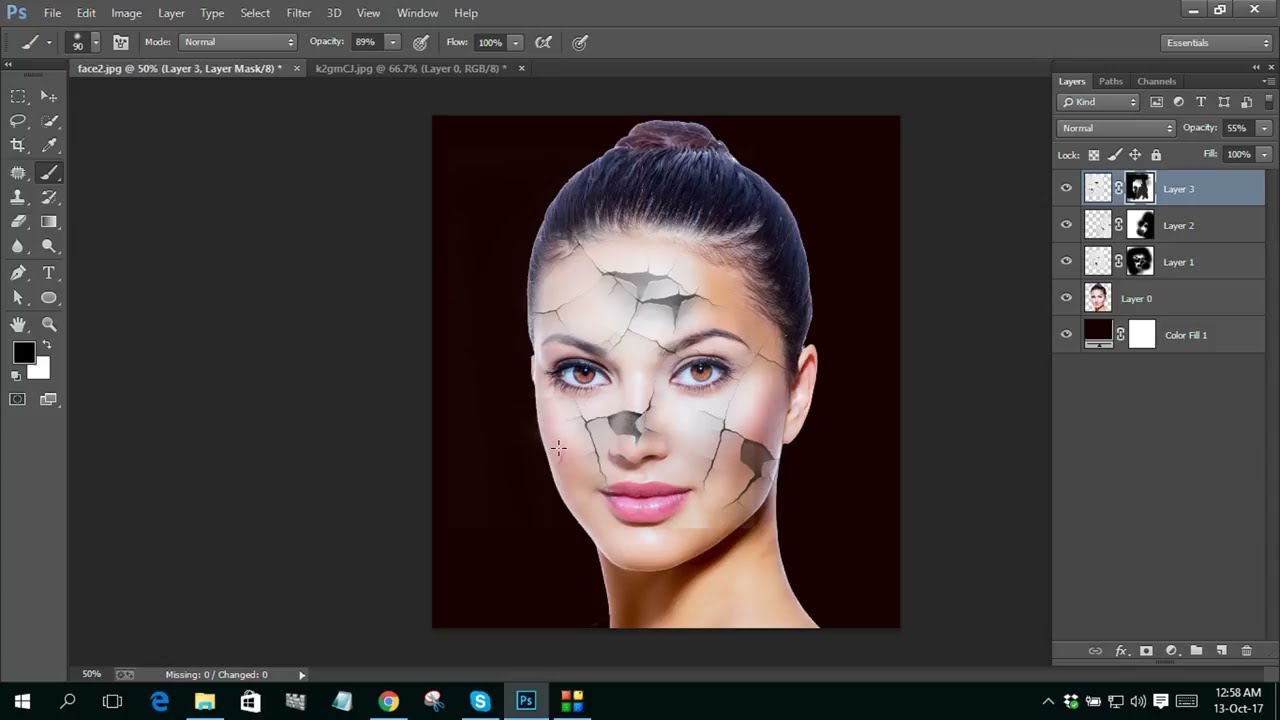Toggle lock position

pyautogui.click(x=1135, y=155)
